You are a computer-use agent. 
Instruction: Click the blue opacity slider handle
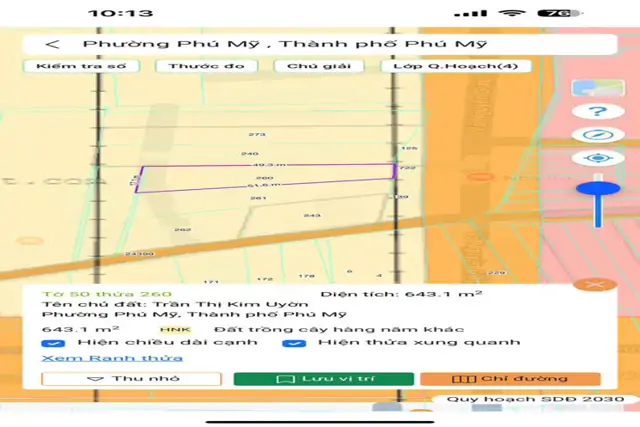[x=598, y=188]
